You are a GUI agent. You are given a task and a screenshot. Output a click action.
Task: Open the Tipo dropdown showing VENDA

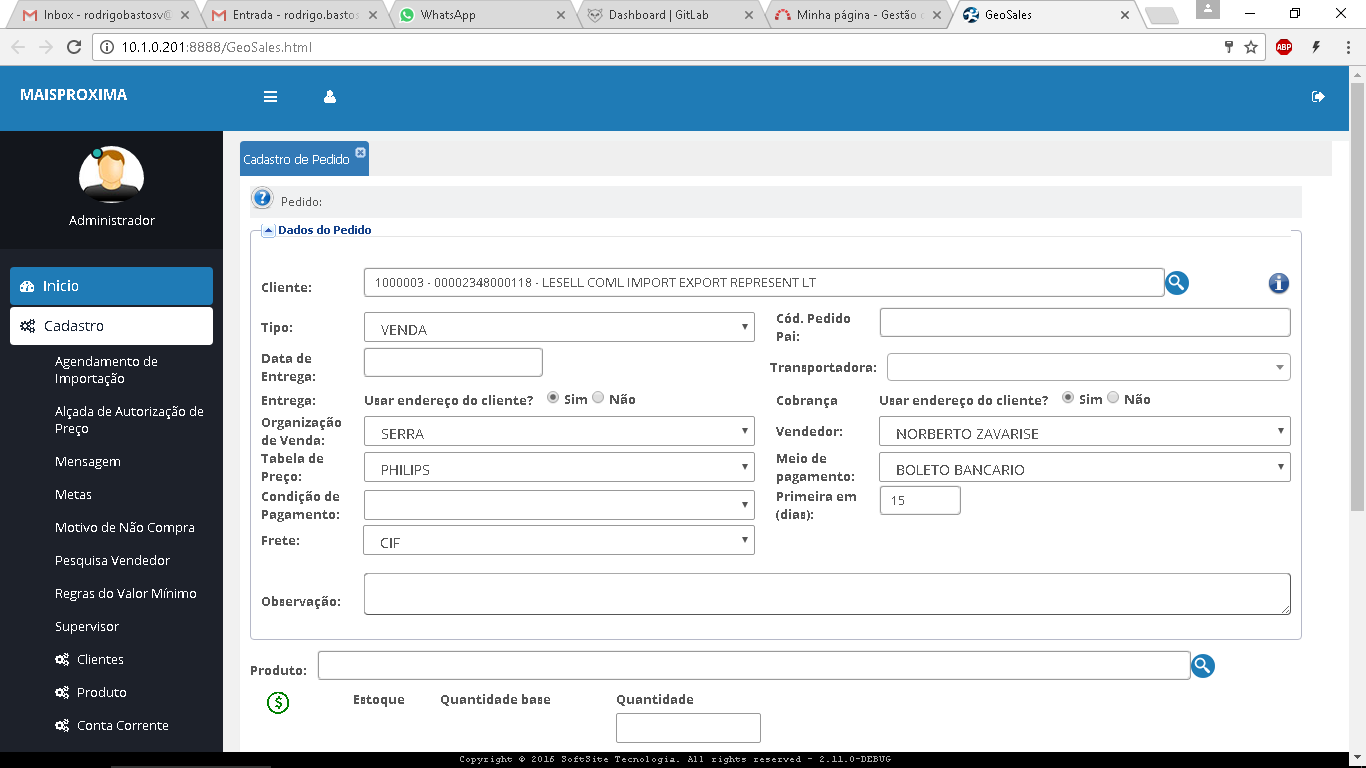pyautogui.click(x=559, y=328)
